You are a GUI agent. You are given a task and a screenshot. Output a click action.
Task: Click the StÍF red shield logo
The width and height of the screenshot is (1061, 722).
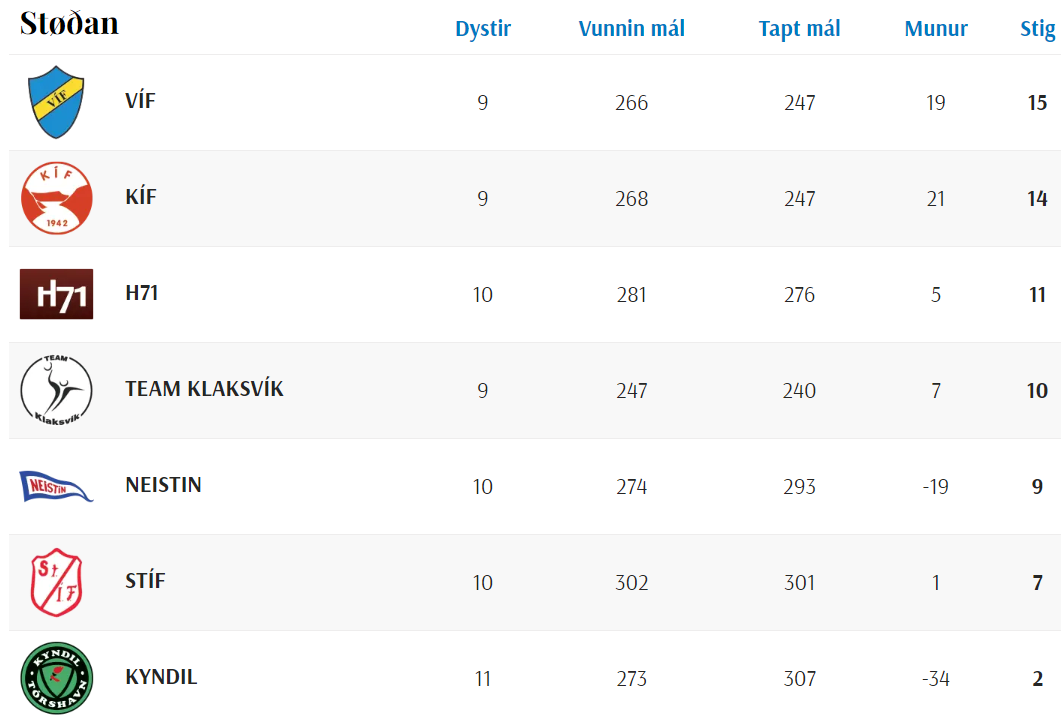[56, 582]
